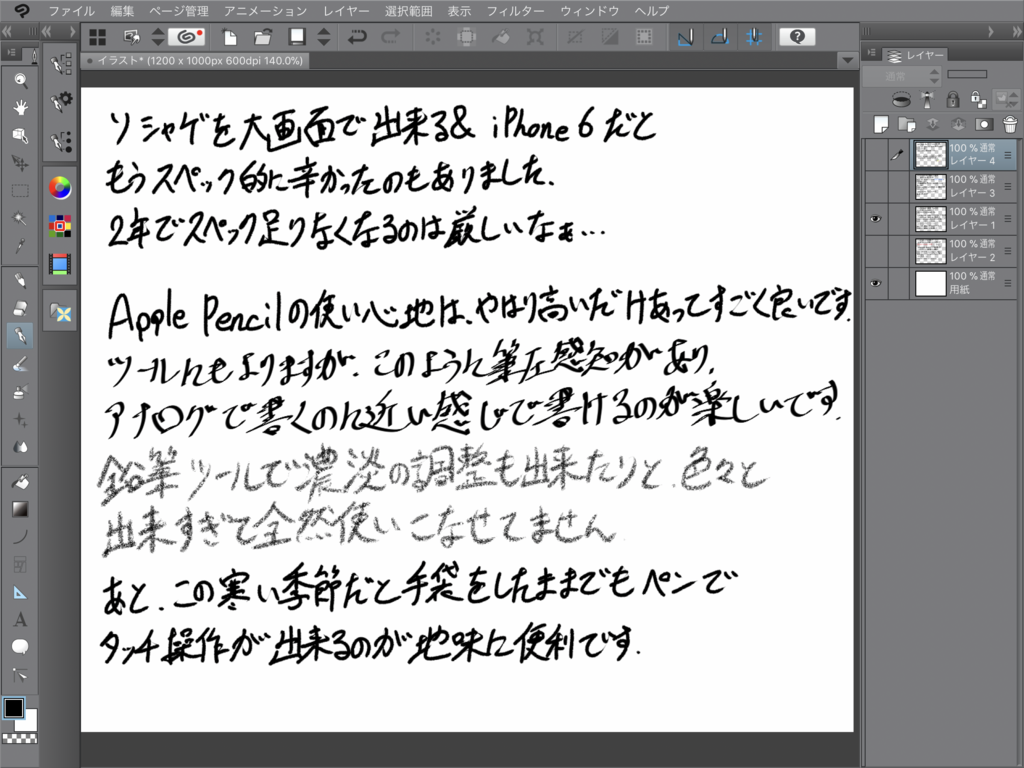This screenshot has height=768, width=1024.
Task: Toggle visibility of レイヤー 1
Action: 876,218
